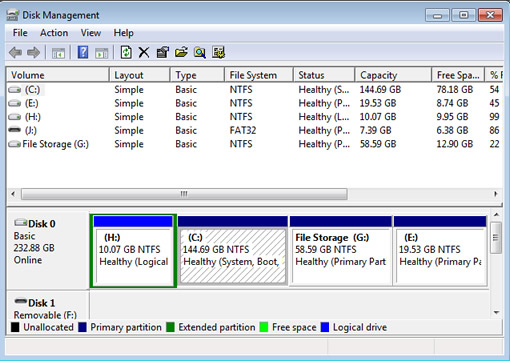
Task: Click the drive icon next to File Storage (G:)
Action: [14, 144]
